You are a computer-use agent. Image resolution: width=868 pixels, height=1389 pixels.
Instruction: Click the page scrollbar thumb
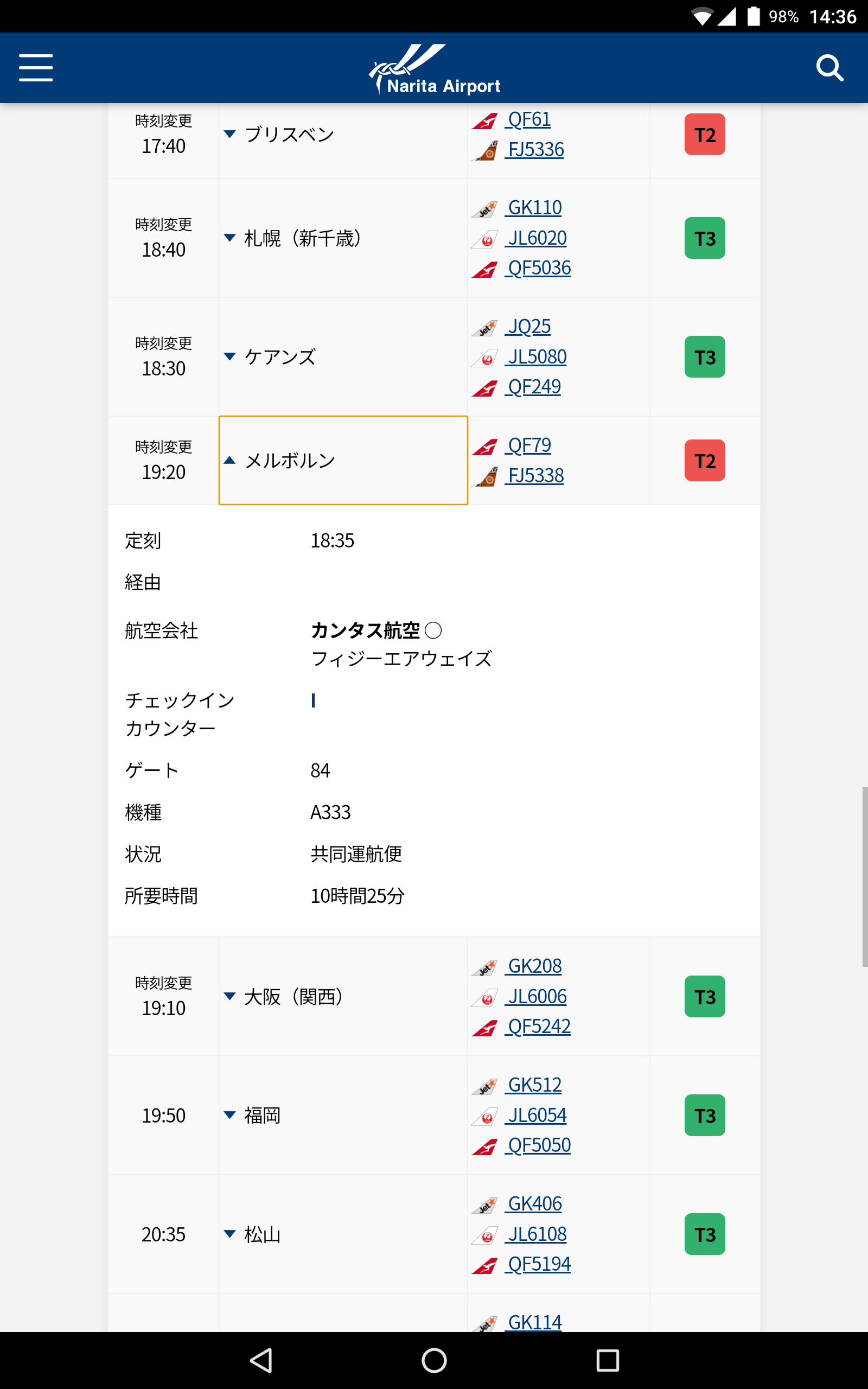pos(864,876)
